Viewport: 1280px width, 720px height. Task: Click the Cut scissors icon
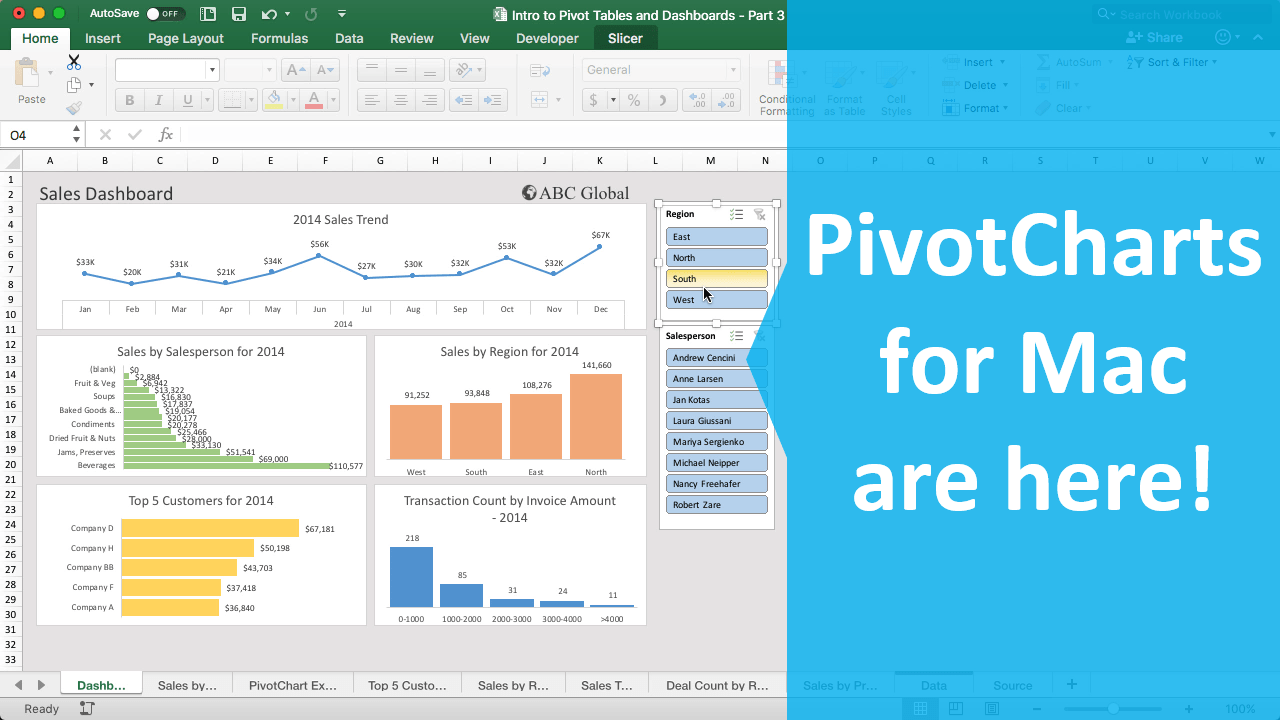pos(74,63)
